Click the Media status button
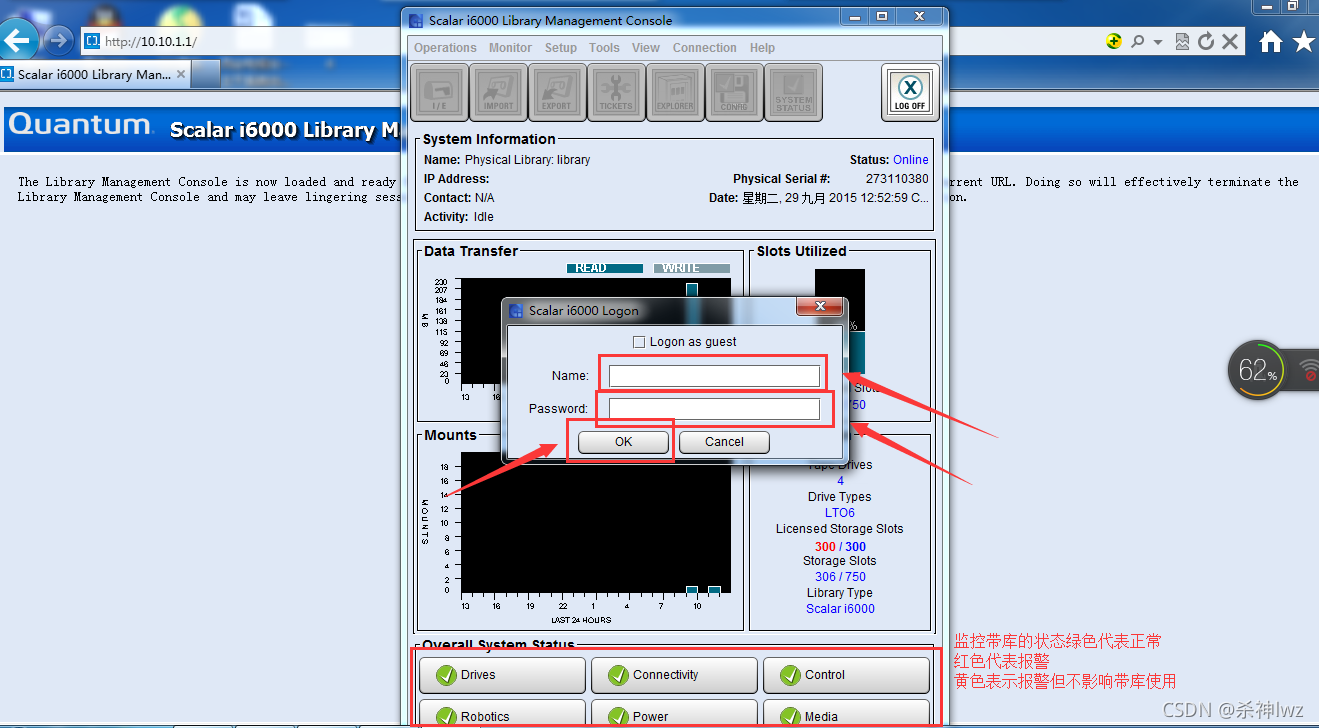 point(846,714)
